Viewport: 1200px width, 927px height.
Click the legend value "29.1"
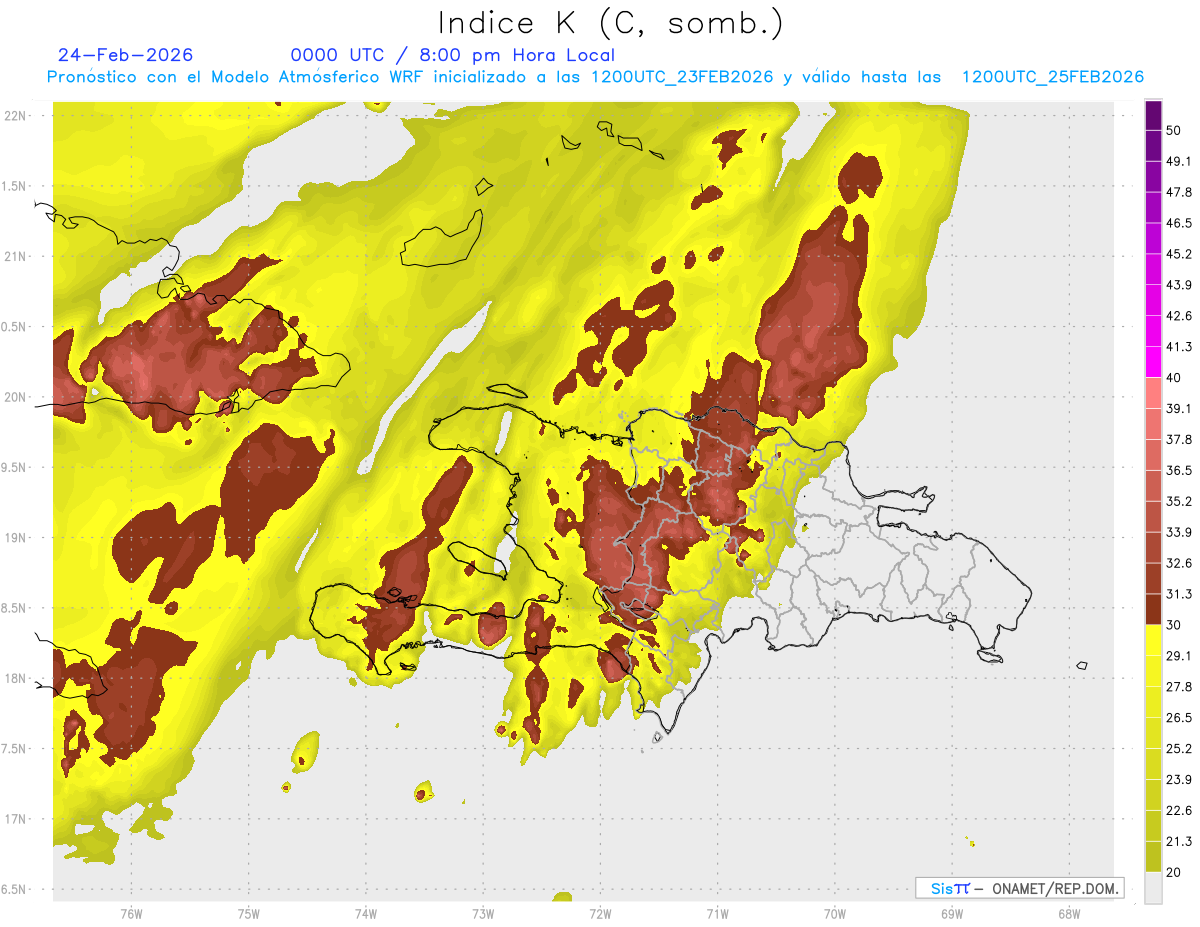click(x=1179, y=656)
